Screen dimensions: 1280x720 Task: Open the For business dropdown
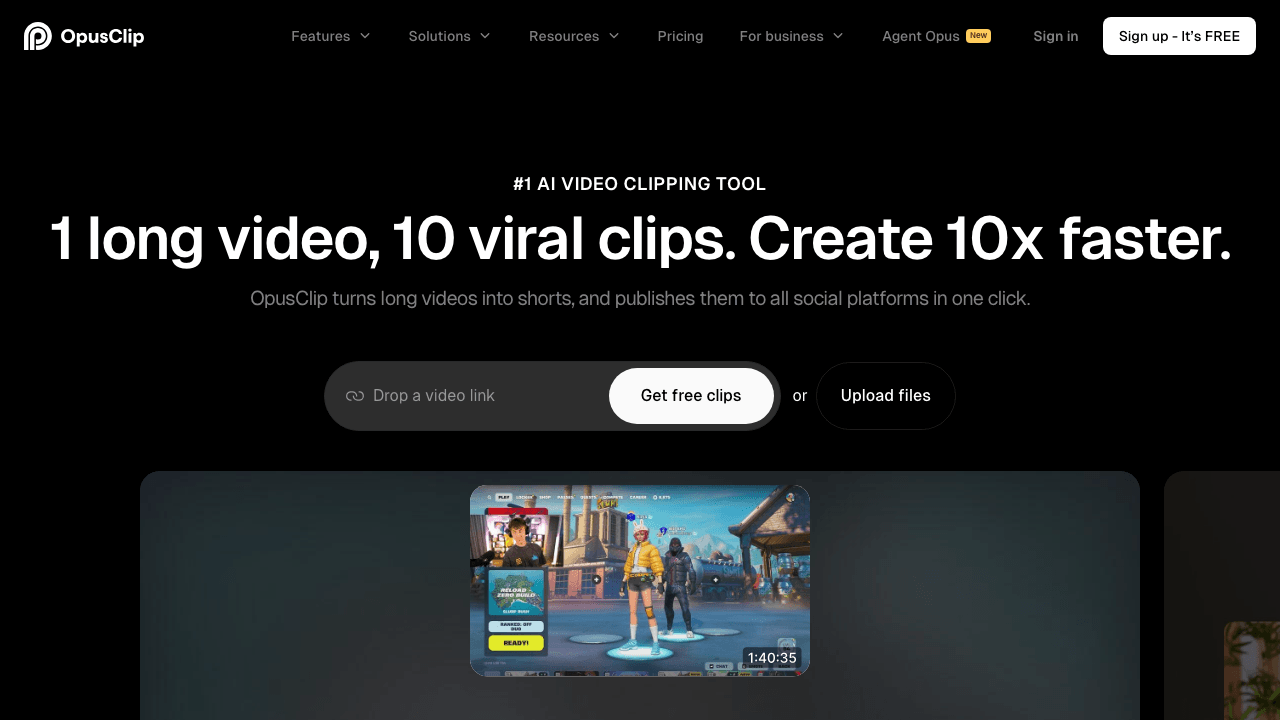click(783, 36)
